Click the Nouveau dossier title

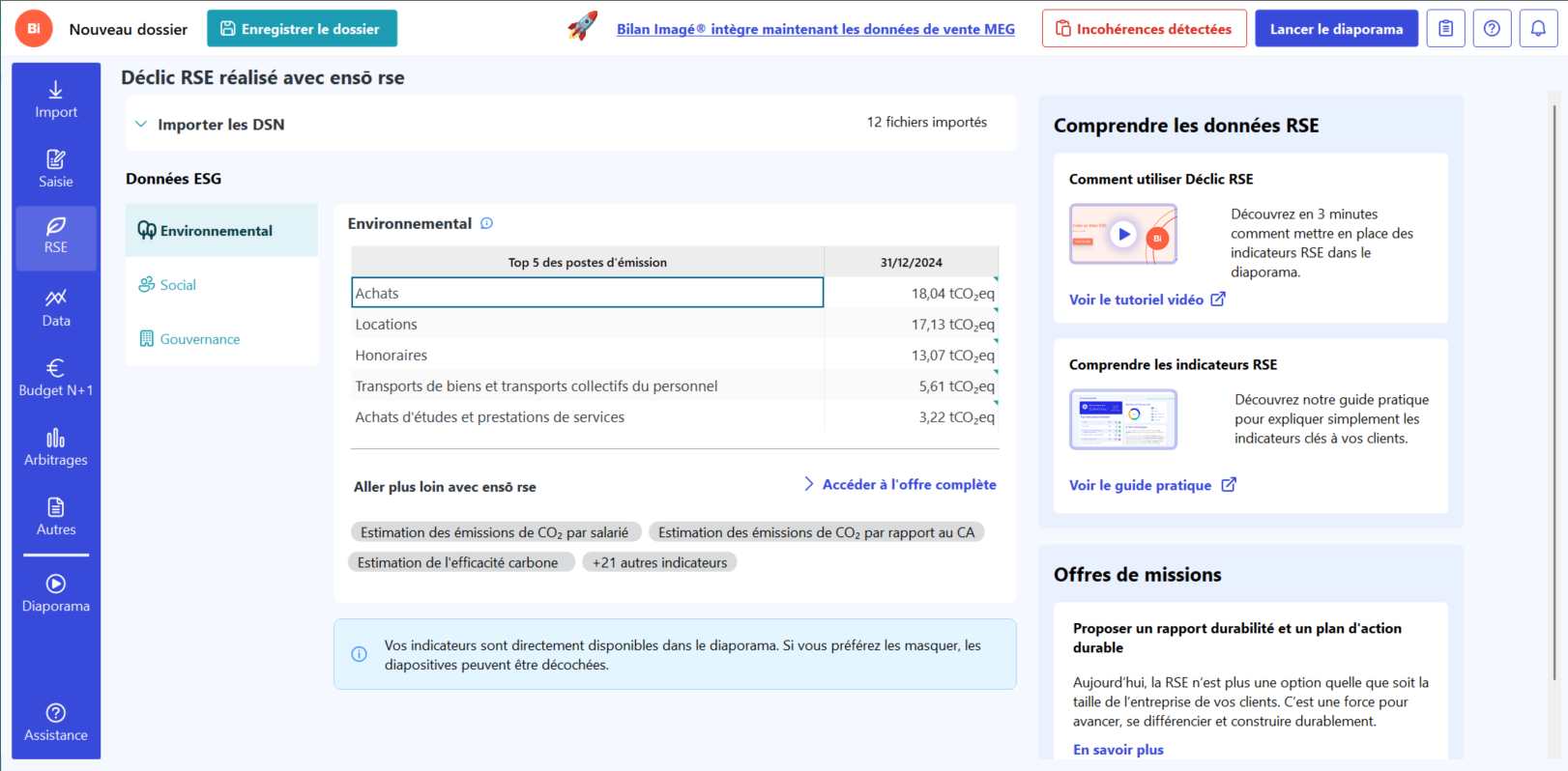[x=129, y=29]
